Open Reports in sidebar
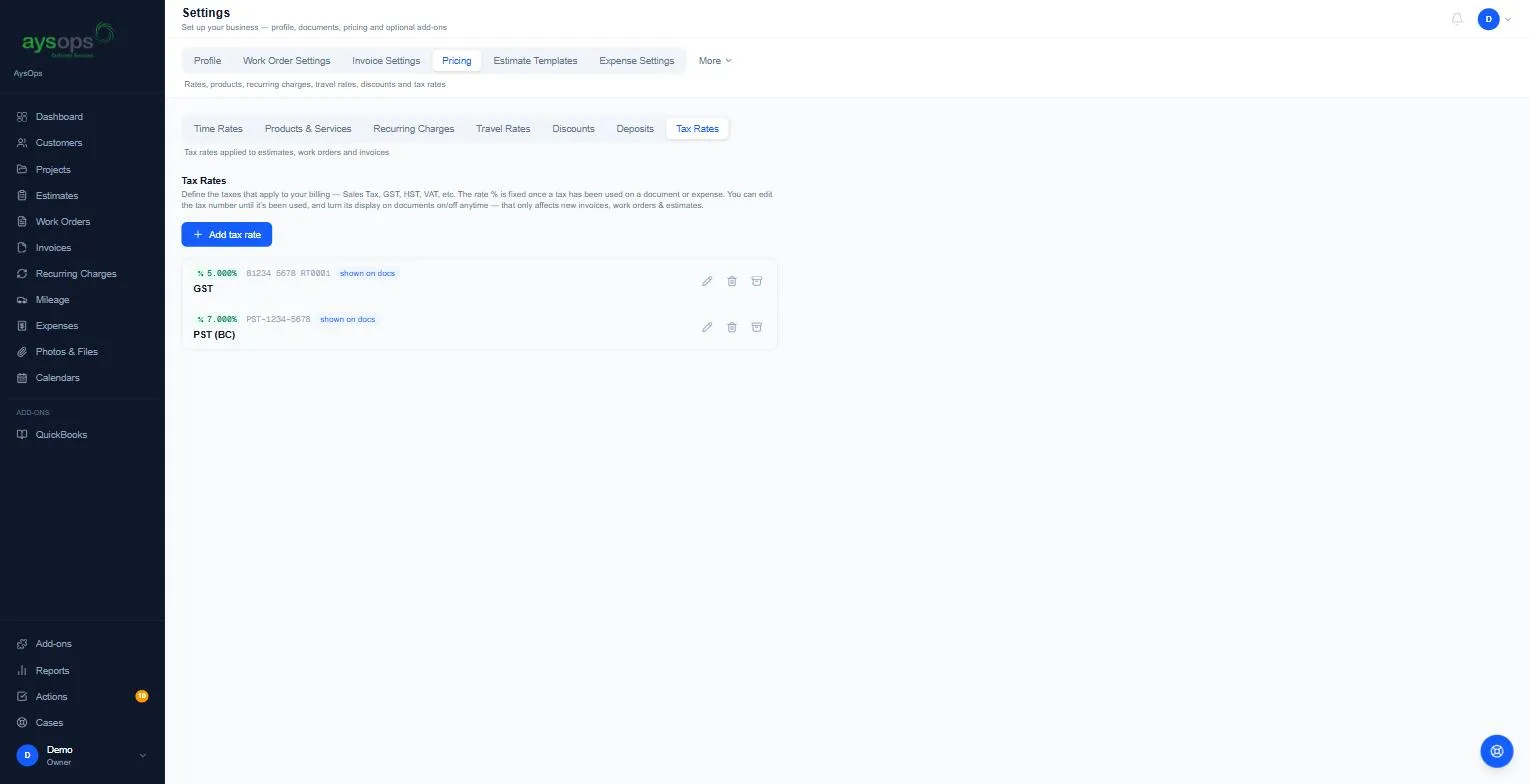The width and height of the screenshot is (1530, 784). click(82, 670)
